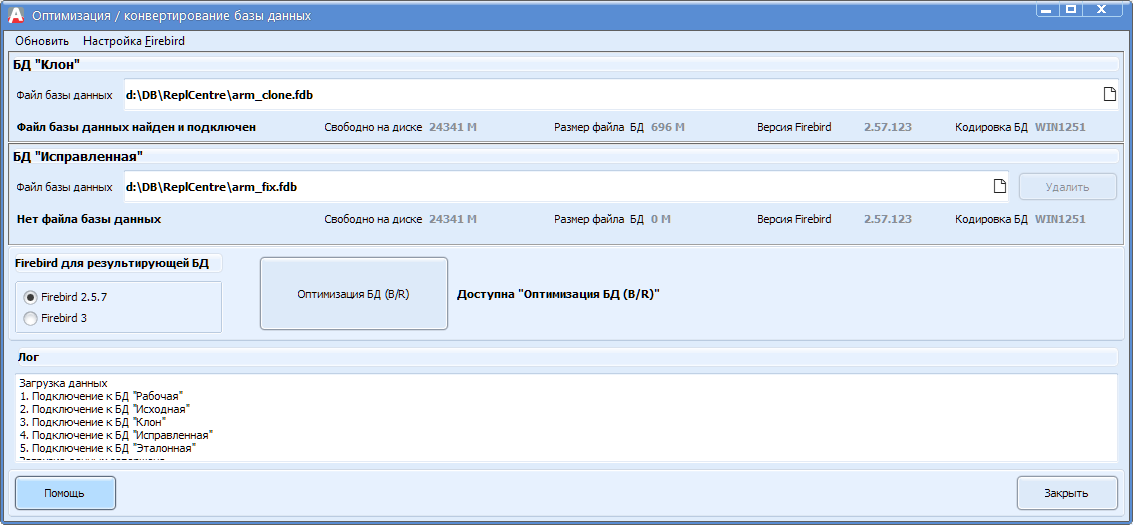Click the 696 M file size value
Image resolution: width=1133 pixels, height=525 pixels.
[668, 127]
